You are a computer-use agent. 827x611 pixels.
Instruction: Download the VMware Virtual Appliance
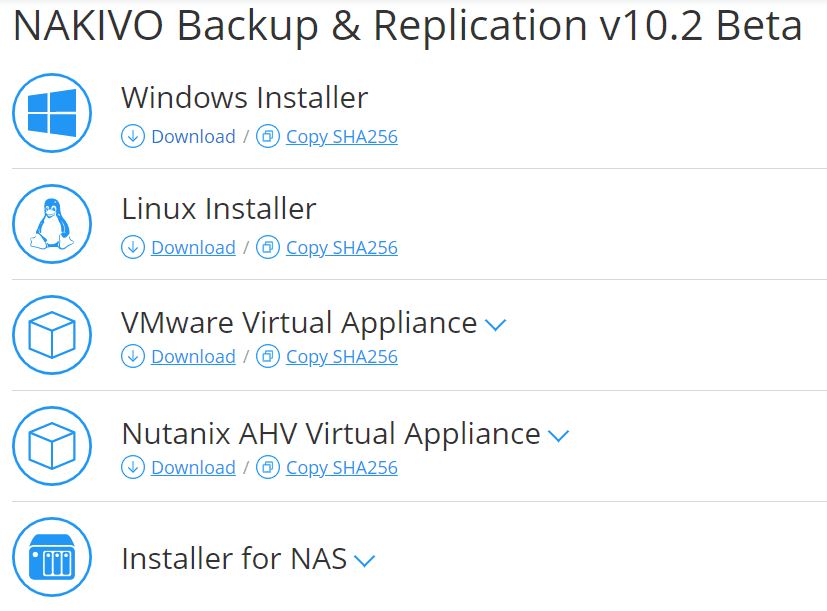193,357
